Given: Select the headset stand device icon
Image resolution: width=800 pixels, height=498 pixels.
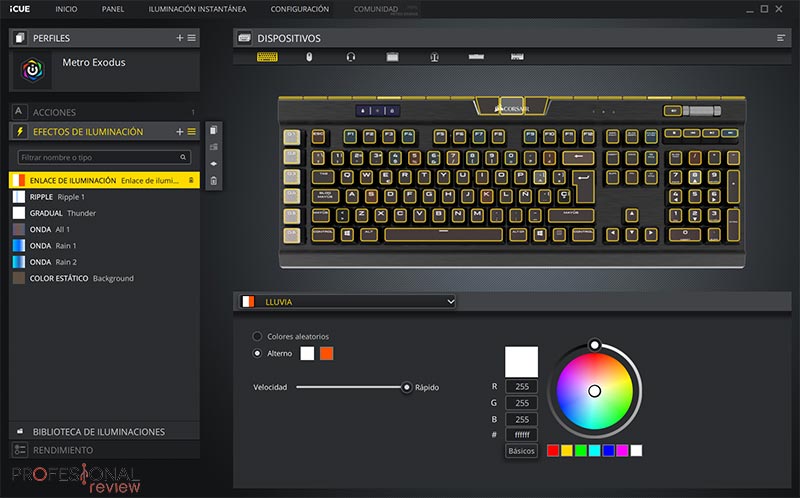Looking at the screenshot, I should 434,57.
